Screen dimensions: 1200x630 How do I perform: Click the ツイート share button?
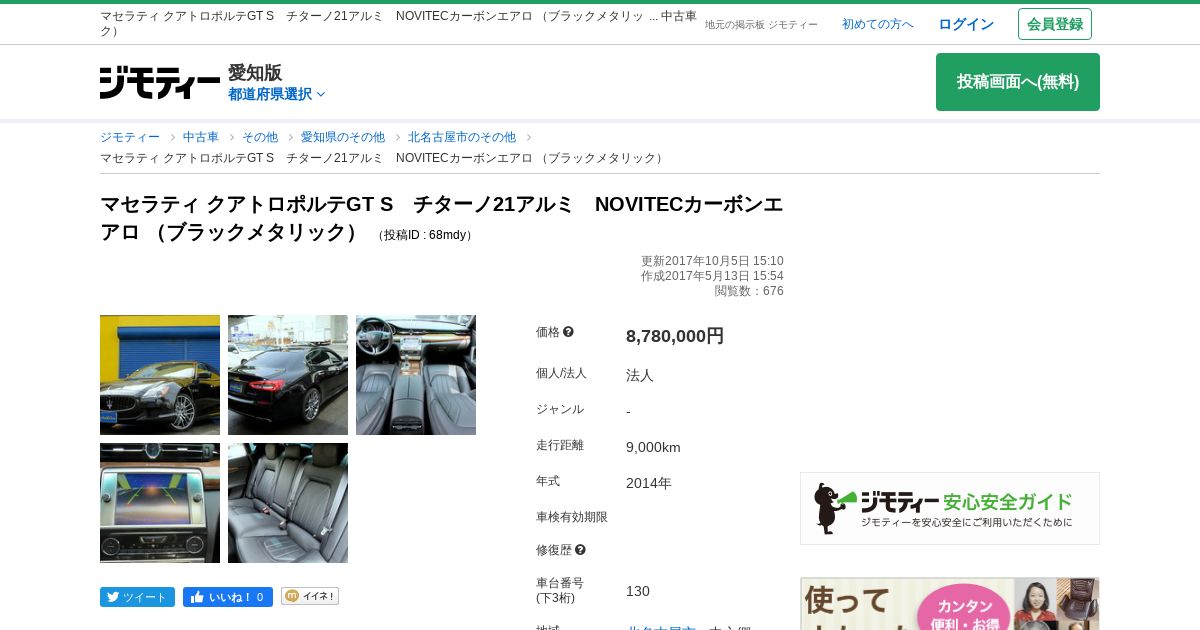click(x=137, y=597)
